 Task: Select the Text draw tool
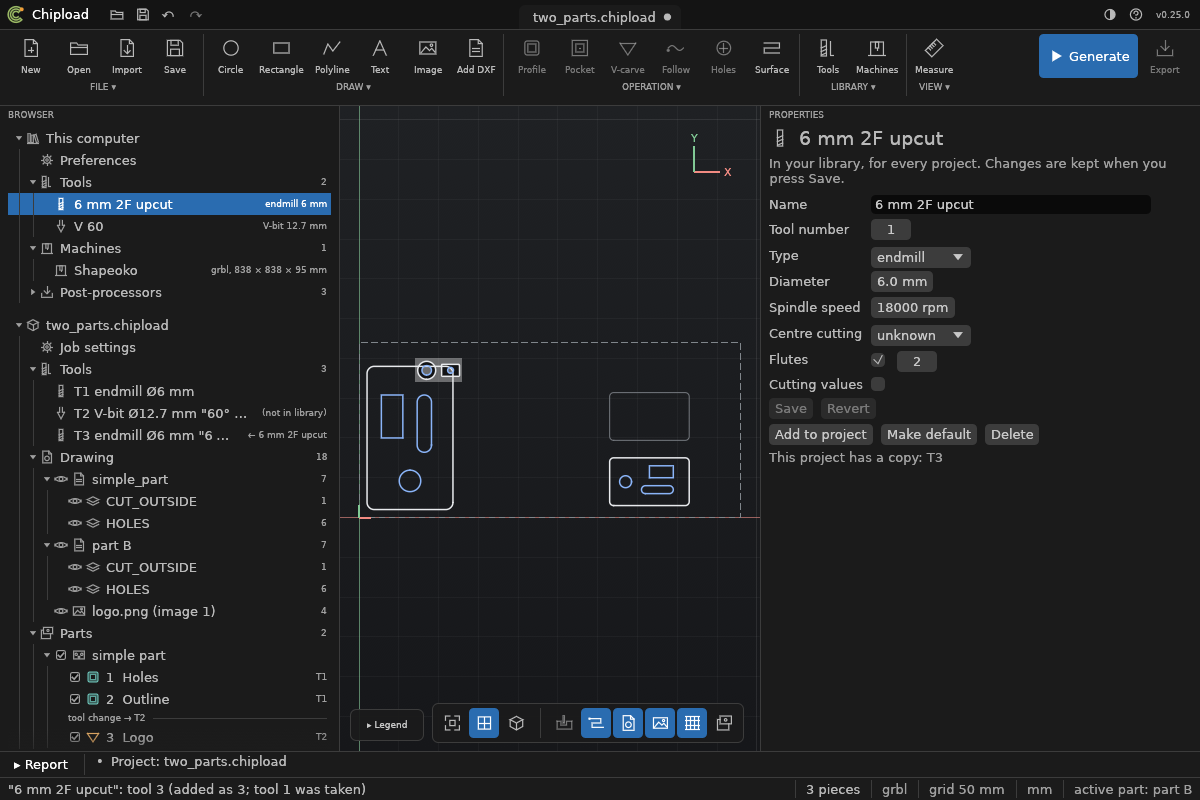coord(380,56)
